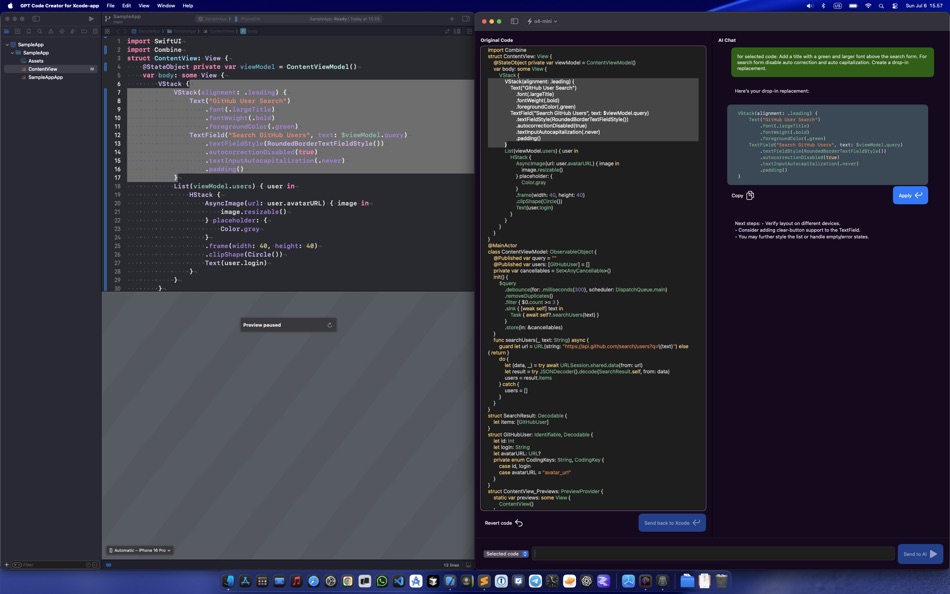The image size is (950, 594).
Task: Open the Selected code dropdown
Action: click(x=506, y=554)
